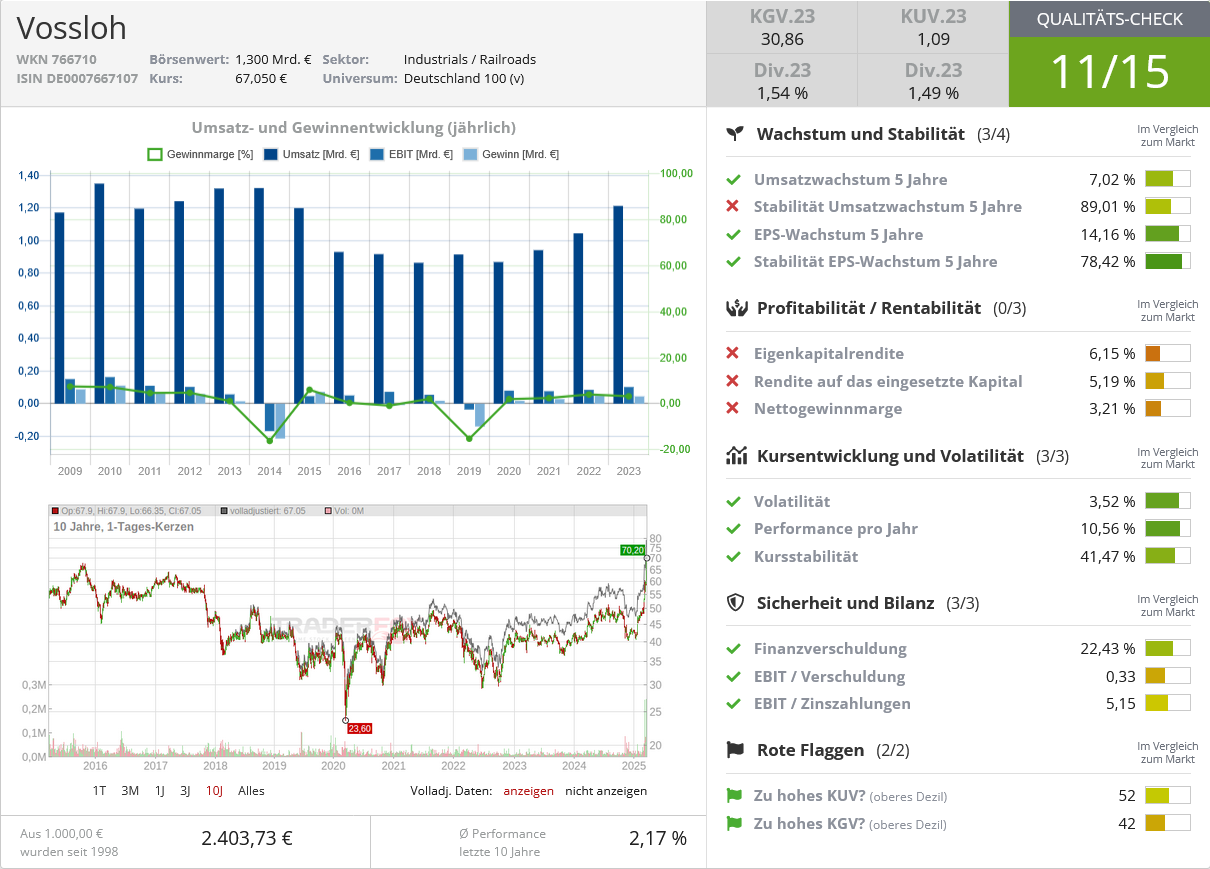Click the Industrials / Railroads sector value

(x=470, y=60)
